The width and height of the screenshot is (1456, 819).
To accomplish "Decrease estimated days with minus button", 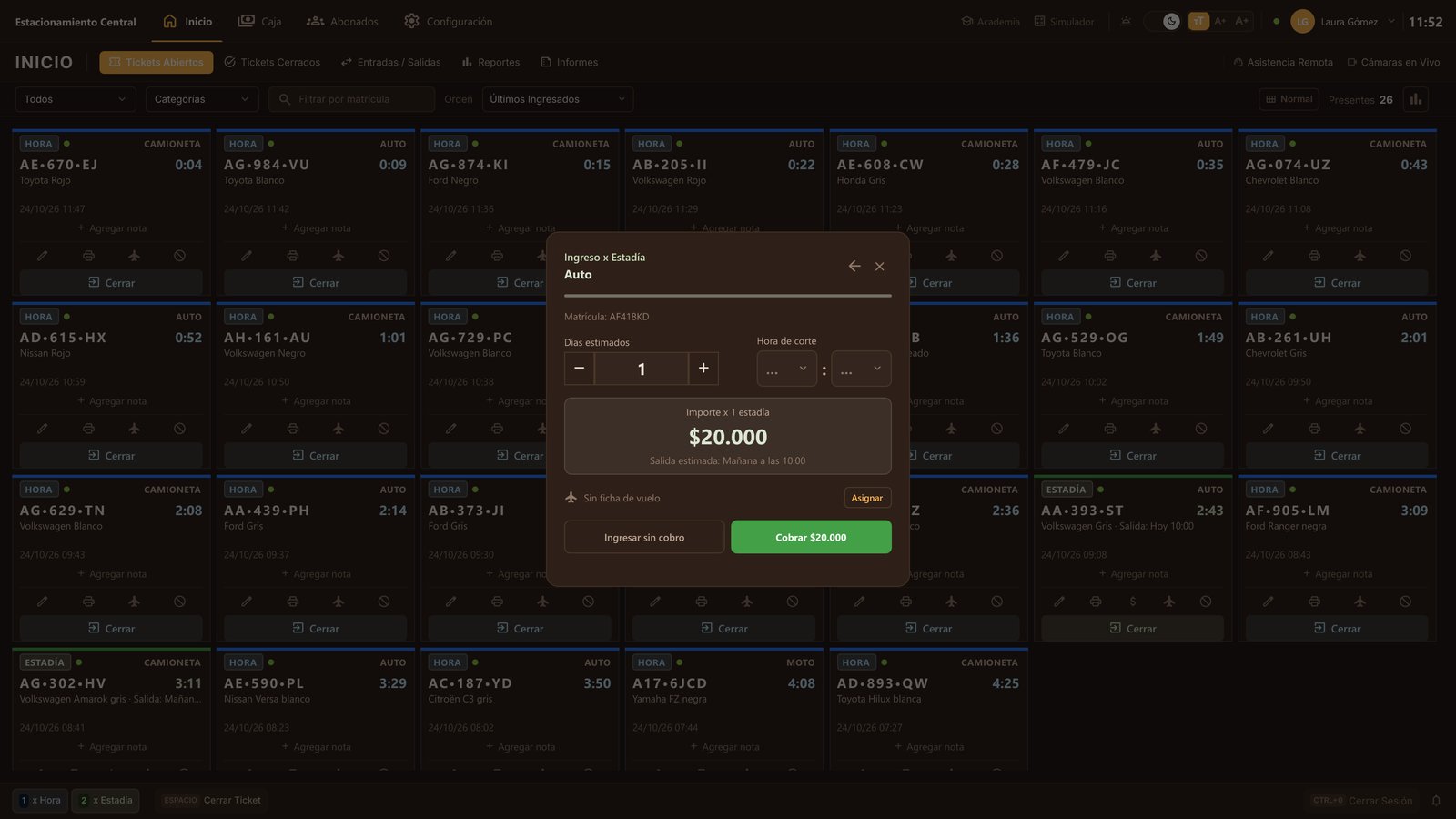I will click(579, 369).
